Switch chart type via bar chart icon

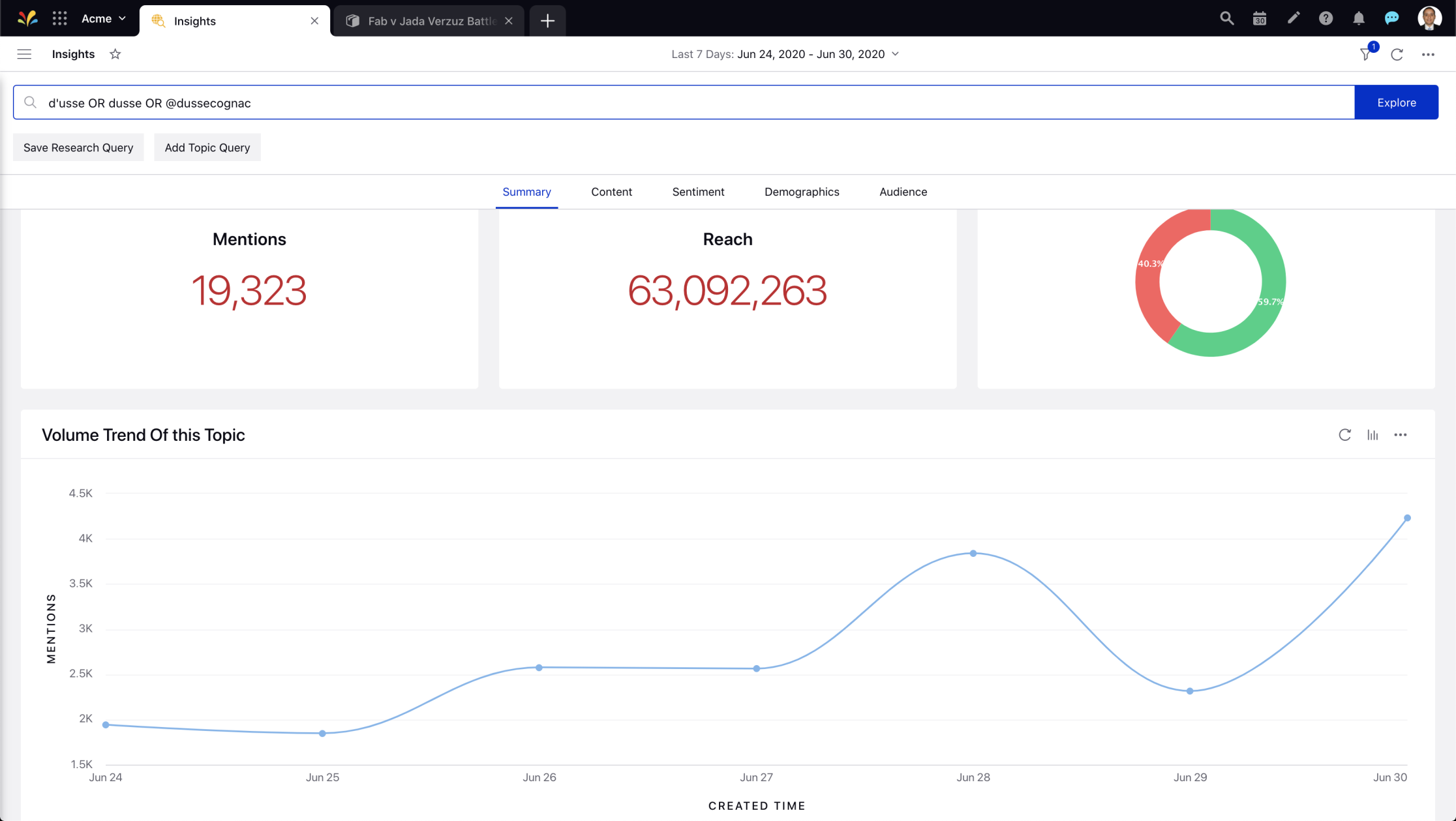pyautogui.click(x=1373, y=435)
